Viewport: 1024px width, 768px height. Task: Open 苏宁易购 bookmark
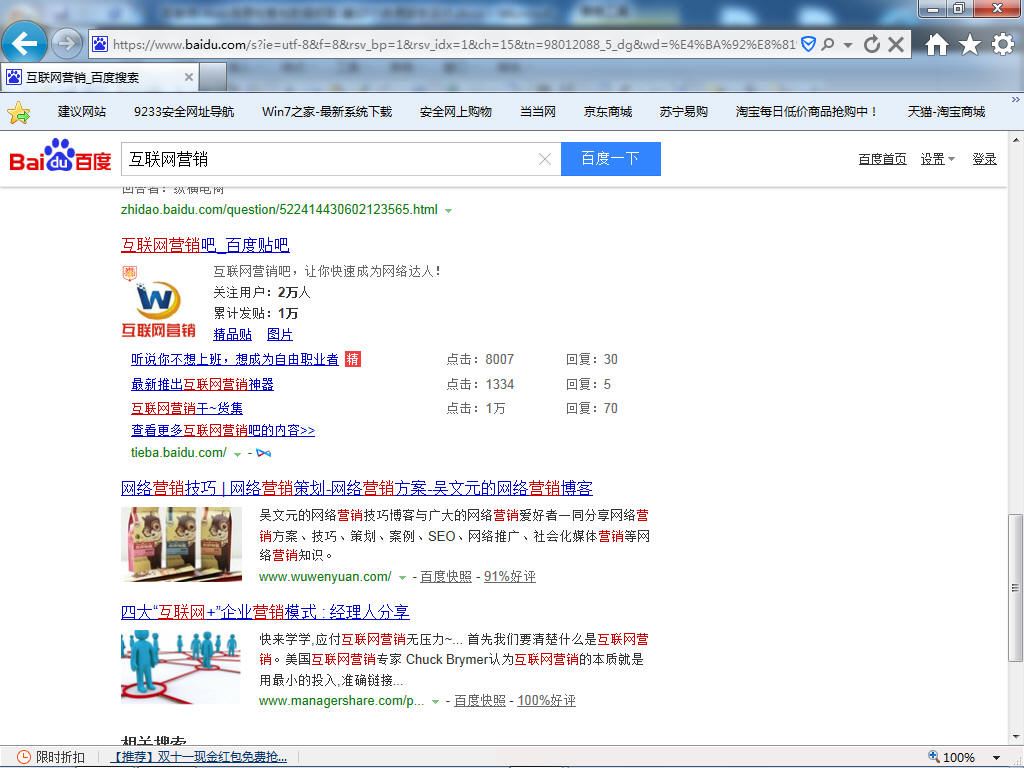pos(683,112)
